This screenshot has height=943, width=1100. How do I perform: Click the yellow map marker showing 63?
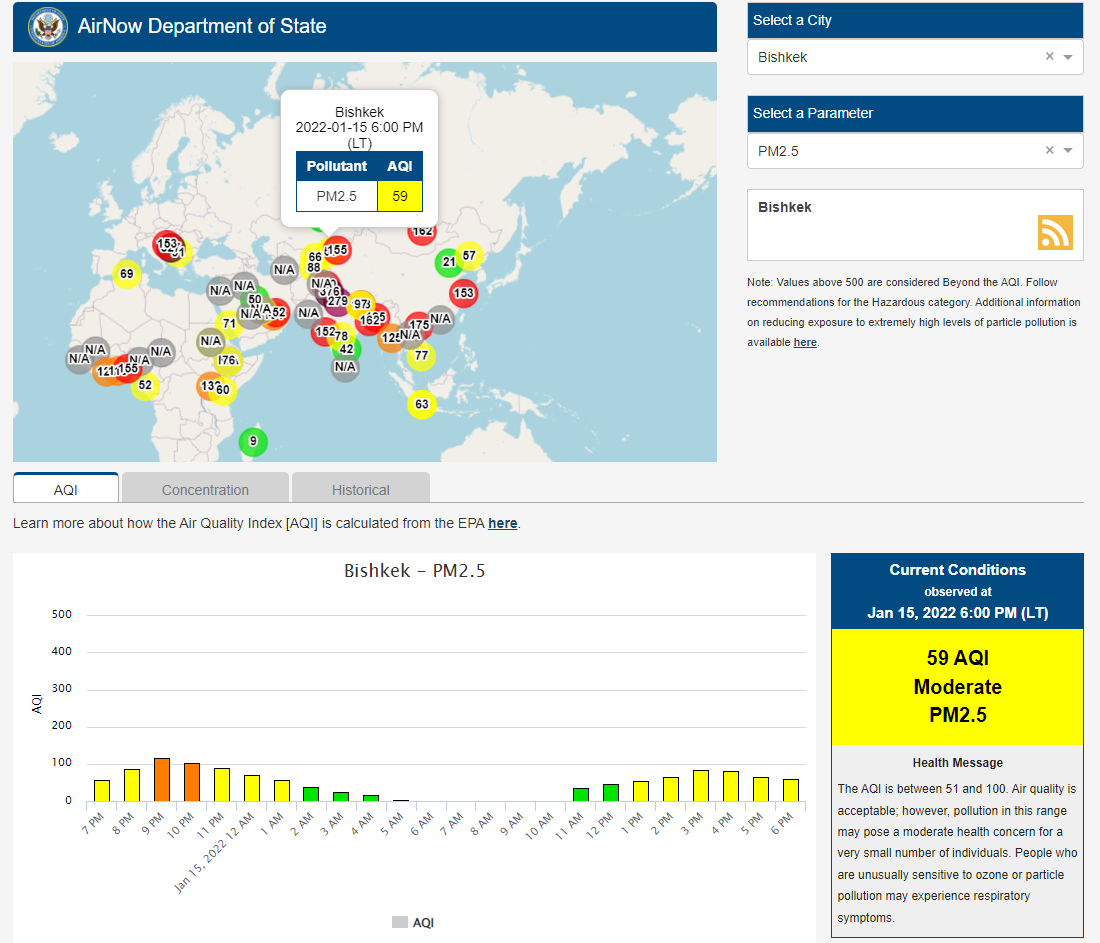[422, 404]
